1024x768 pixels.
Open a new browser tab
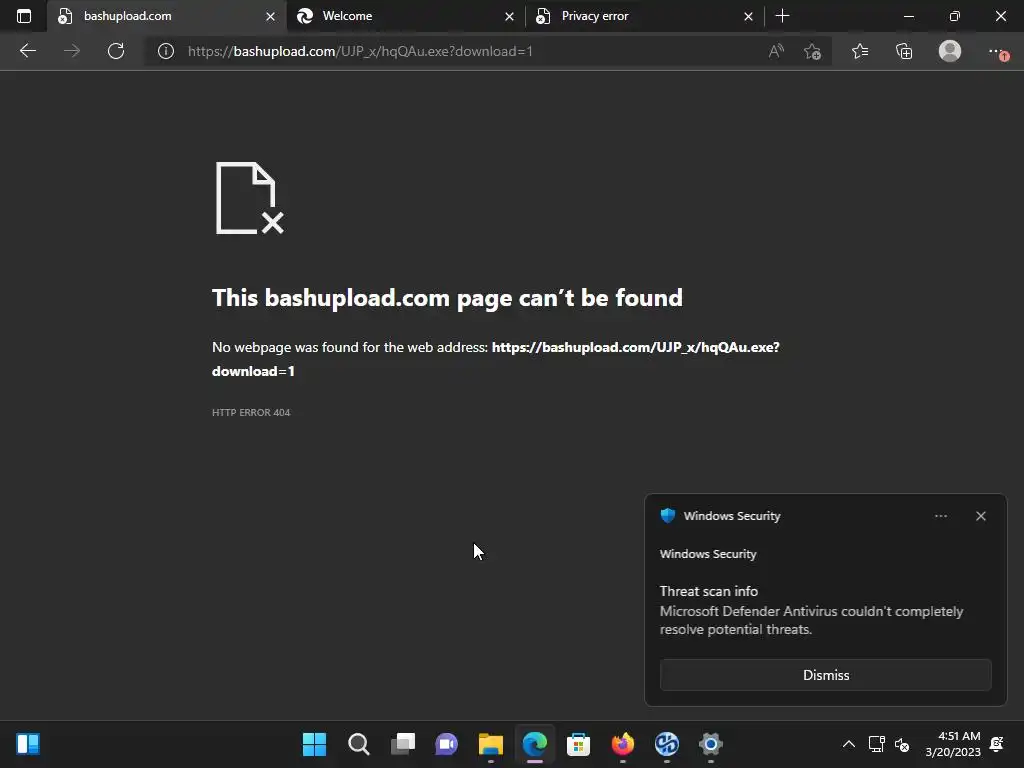point(782,16)
